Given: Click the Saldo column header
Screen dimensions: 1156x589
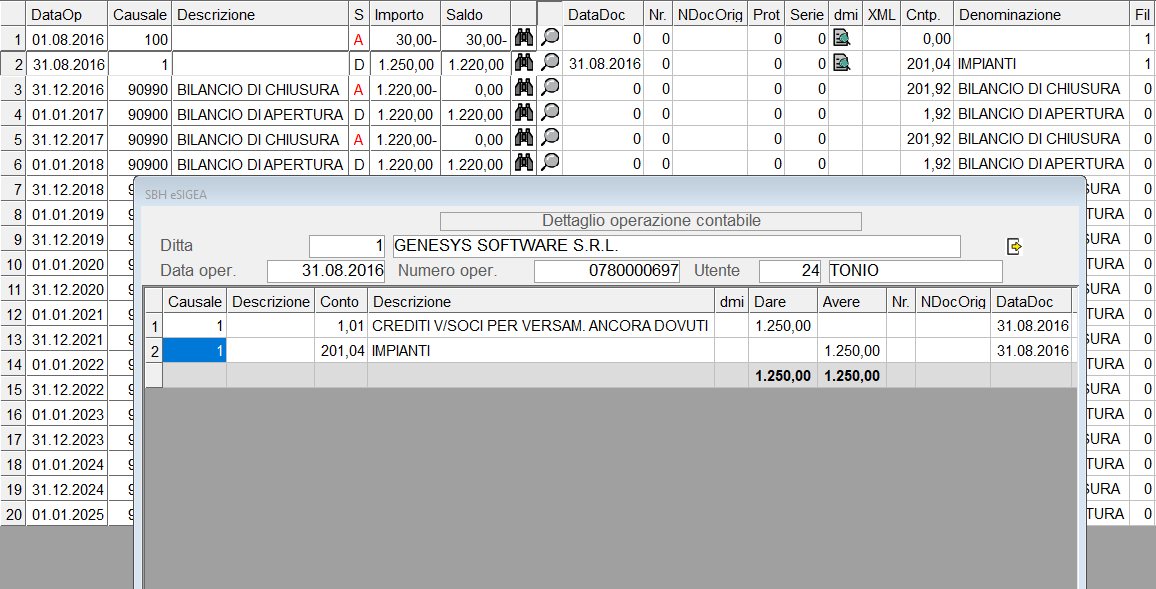Looking at the screenshot, I should tap(474, 14).
